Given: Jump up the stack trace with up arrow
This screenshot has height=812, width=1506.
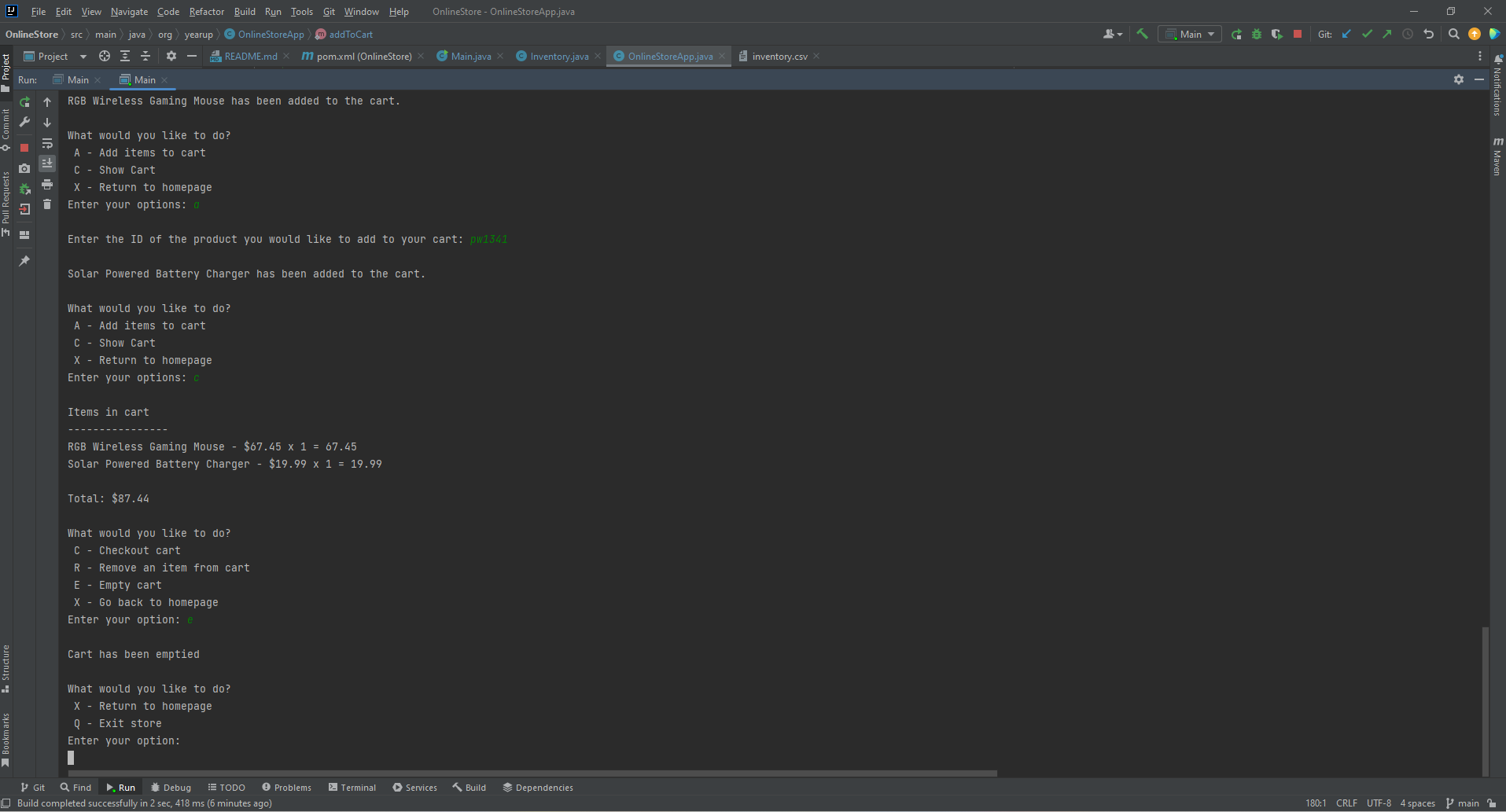Looking at the screenshot, I should click(x=47, y=102).
